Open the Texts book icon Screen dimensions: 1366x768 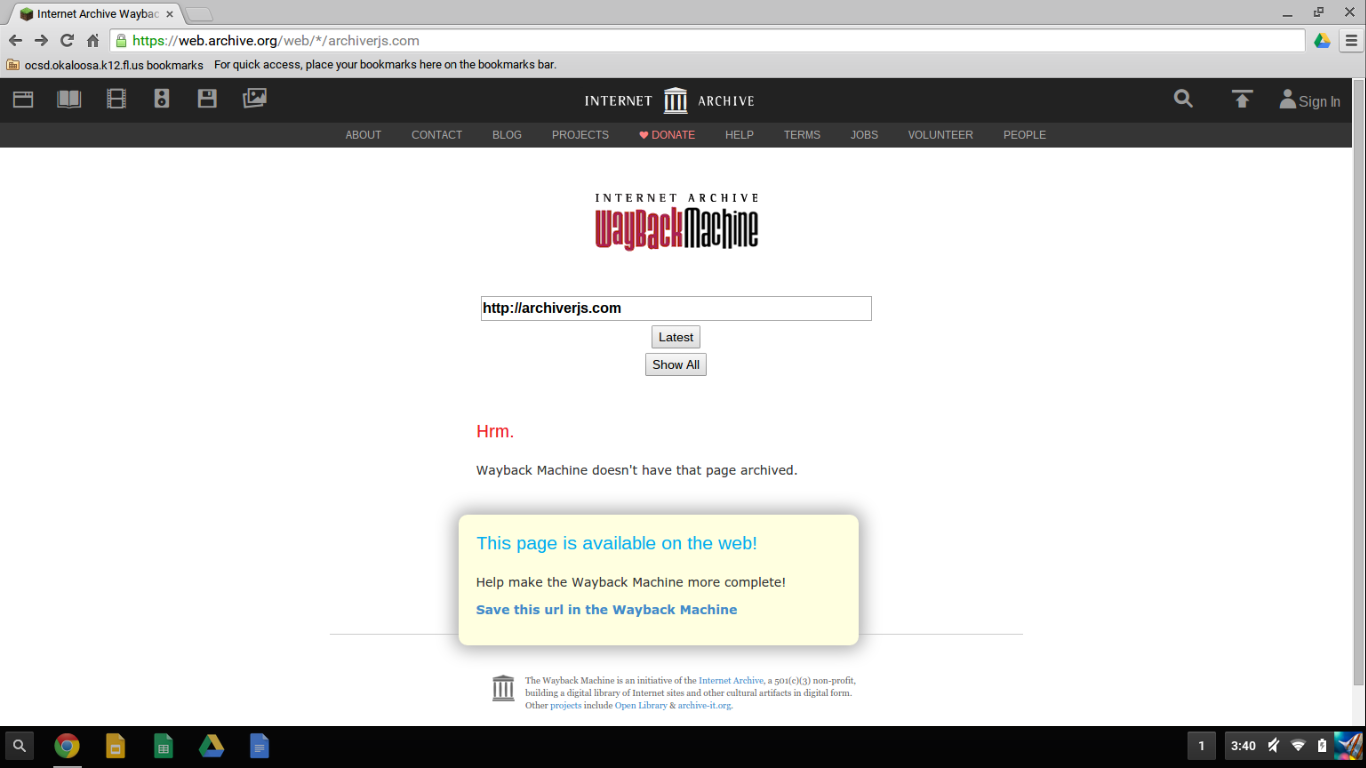[x=69, y=99]
